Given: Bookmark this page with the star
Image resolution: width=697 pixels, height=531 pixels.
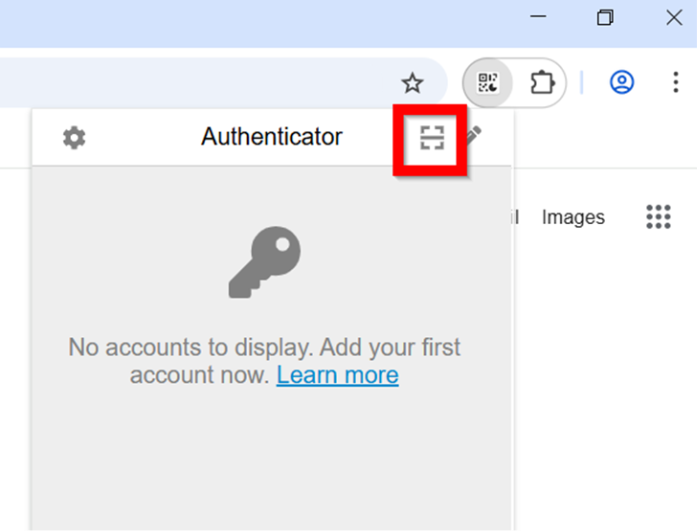Looking at the screenshot, I should (412, 82).
